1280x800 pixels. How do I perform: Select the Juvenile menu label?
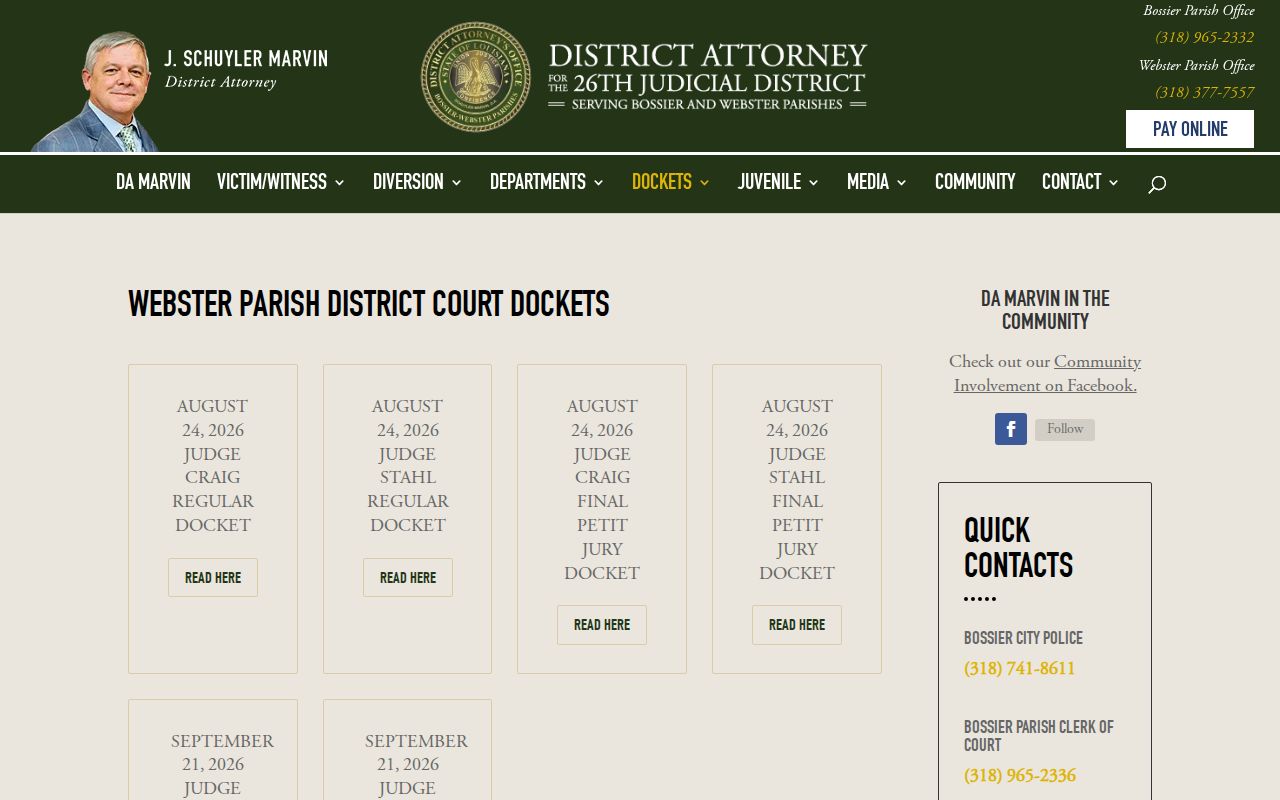[769, 182]
